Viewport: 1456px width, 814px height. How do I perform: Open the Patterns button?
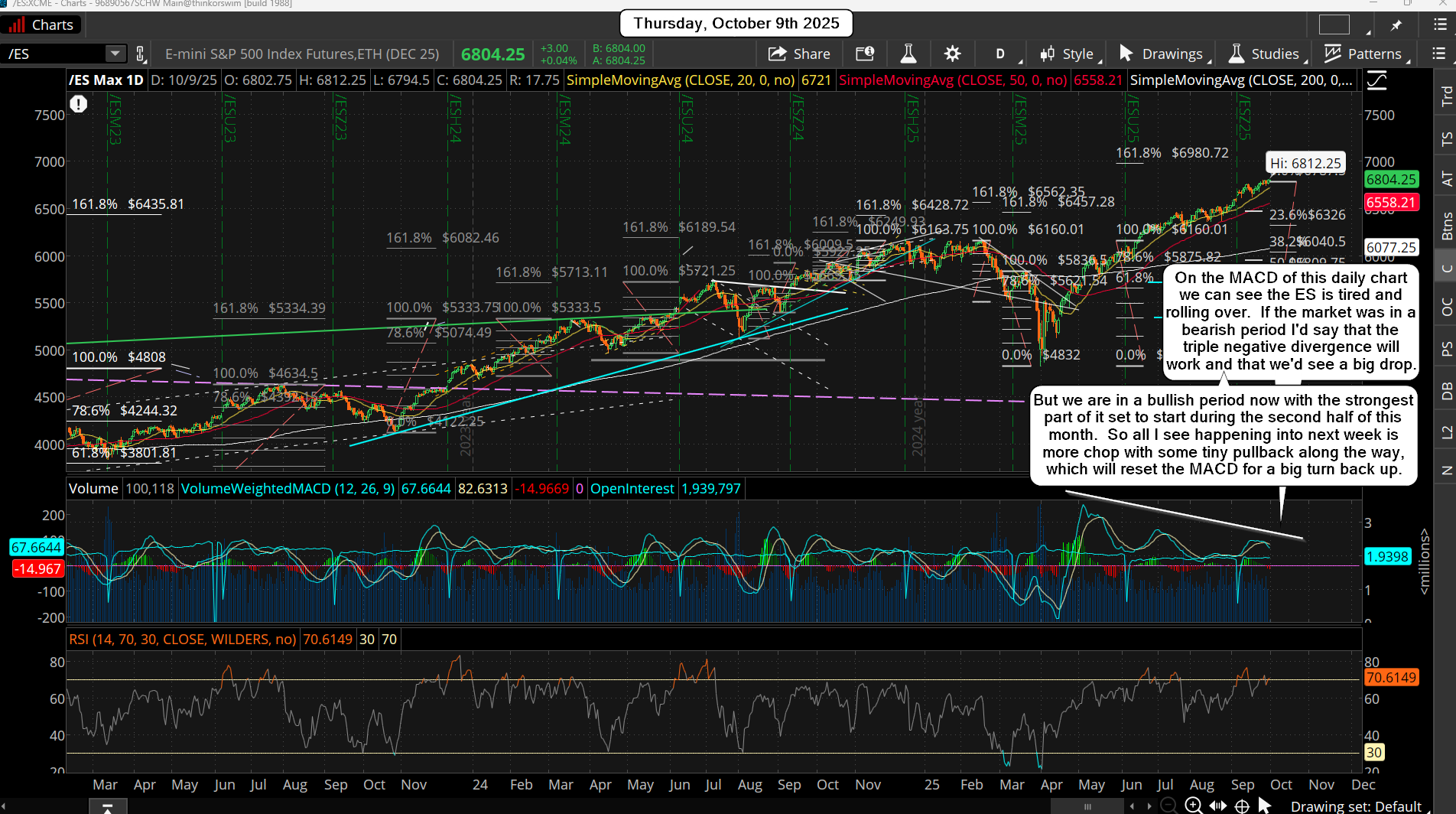tap(1364, 54)
